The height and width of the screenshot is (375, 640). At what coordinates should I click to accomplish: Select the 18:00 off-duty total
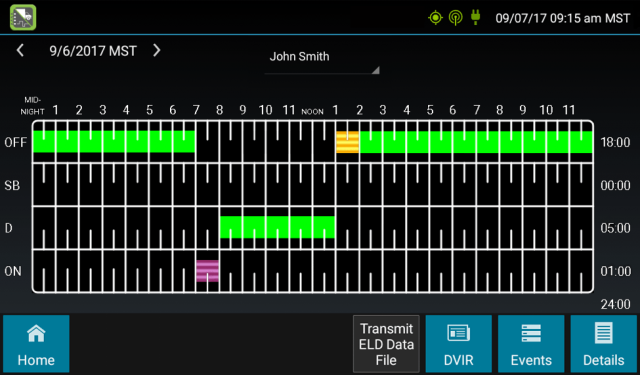[616, 142]
